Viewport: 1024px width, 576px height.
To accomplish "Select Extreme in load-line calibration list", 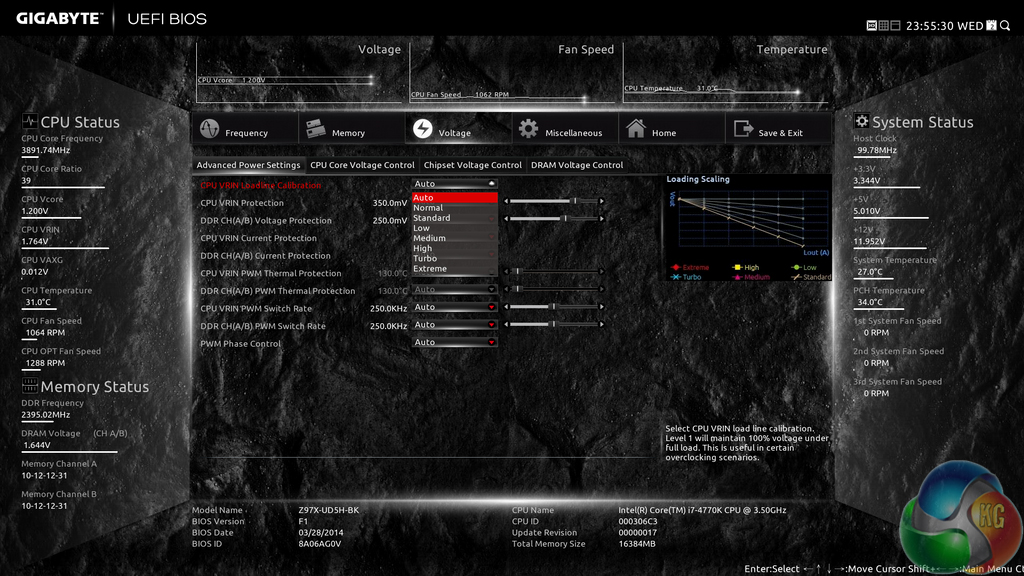I will coord(431,269).
